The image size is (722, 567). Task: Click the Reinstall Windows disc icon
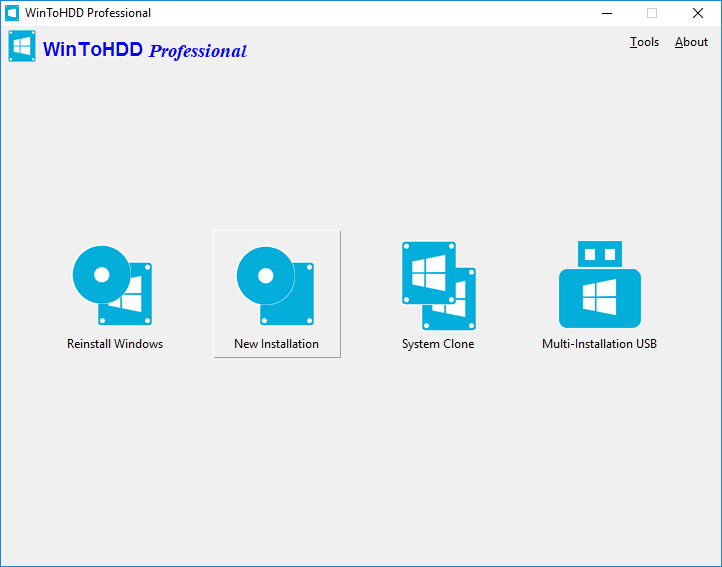point(112,285)
